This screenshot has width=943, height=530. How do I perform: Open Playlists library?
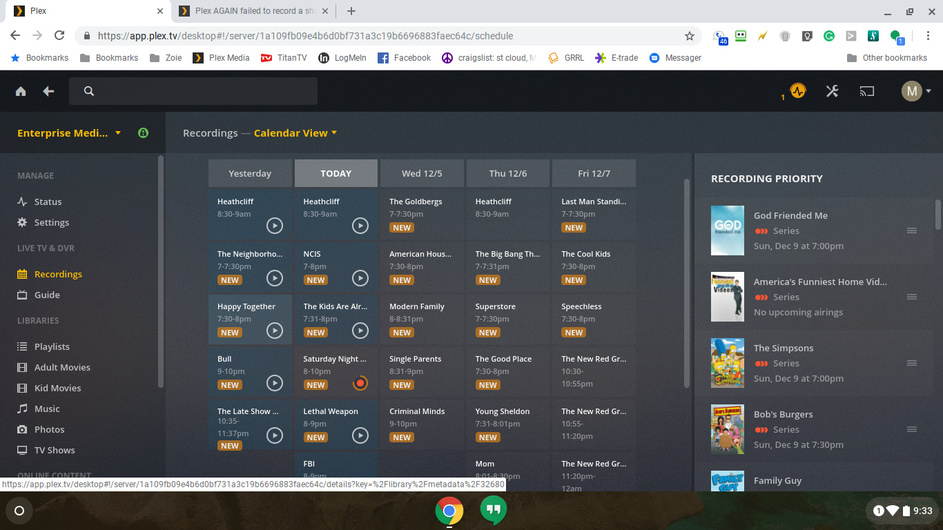[52, 347]
